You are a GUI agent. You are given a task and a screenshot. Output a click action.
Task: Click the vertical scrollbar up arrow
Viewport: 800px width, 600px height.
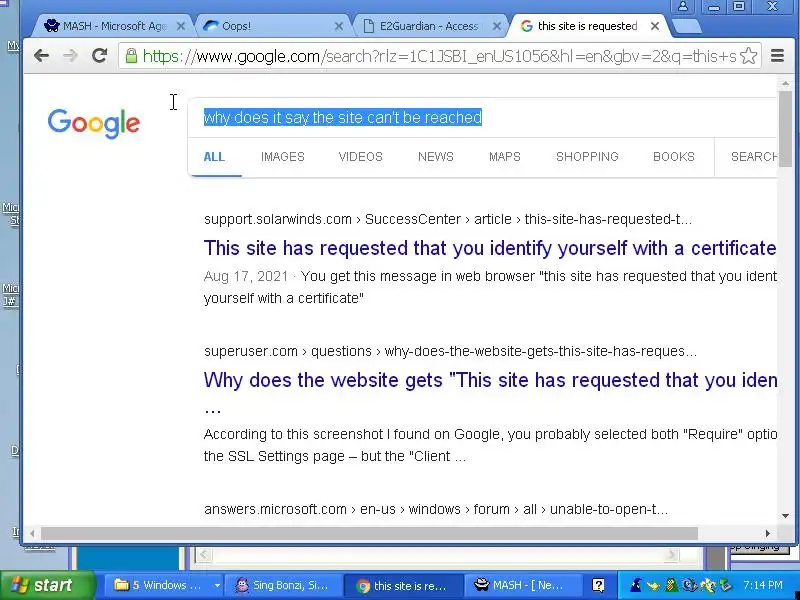786,83
